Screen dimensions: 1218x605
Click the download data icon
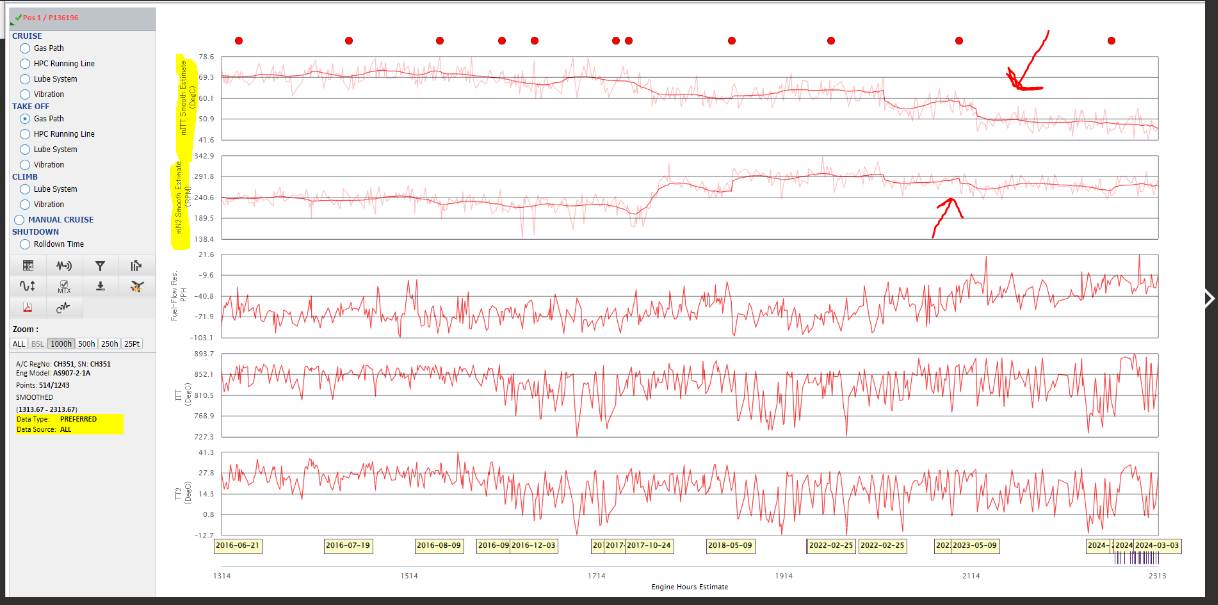(100, 287)
